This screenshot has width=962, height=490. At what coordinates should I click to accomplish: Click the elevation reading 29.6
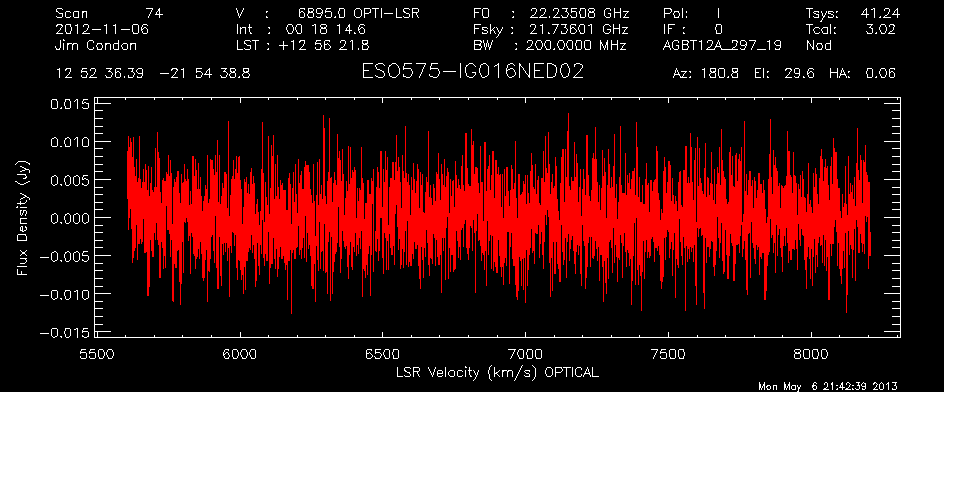pos(799,73)
